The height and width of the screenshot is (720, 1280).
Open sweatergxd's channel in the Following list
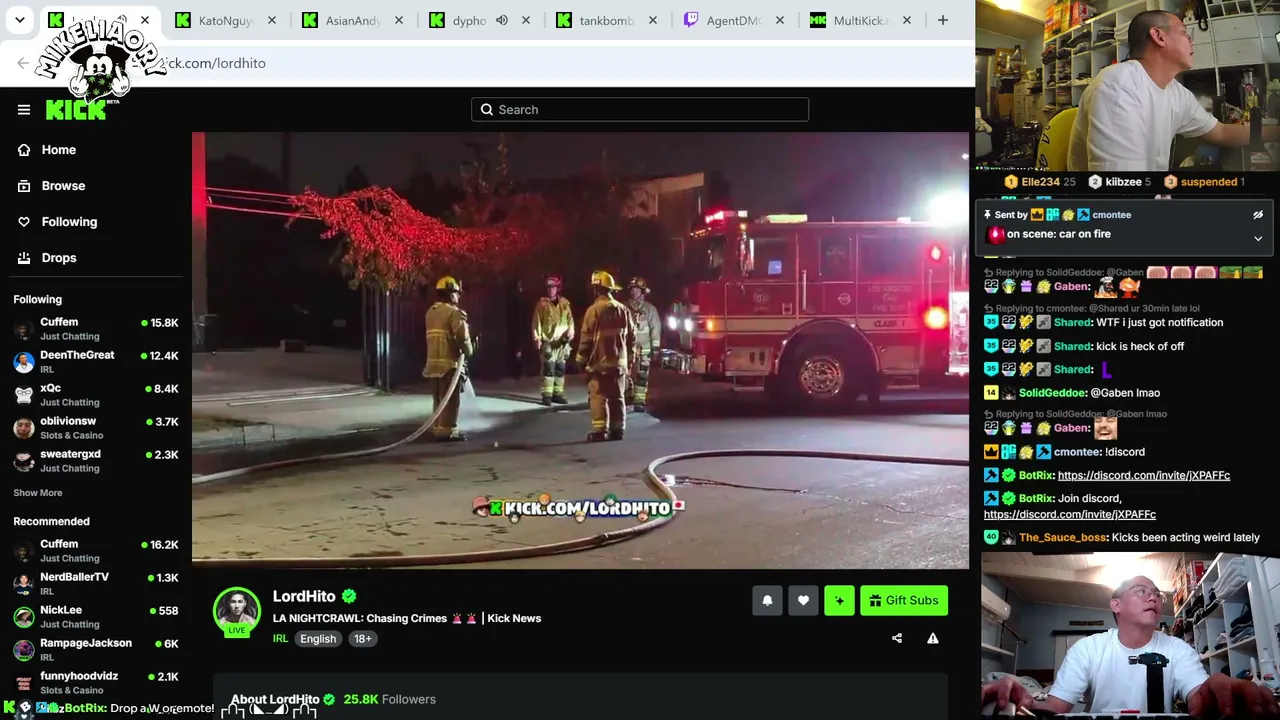click(x=96, y=461)
